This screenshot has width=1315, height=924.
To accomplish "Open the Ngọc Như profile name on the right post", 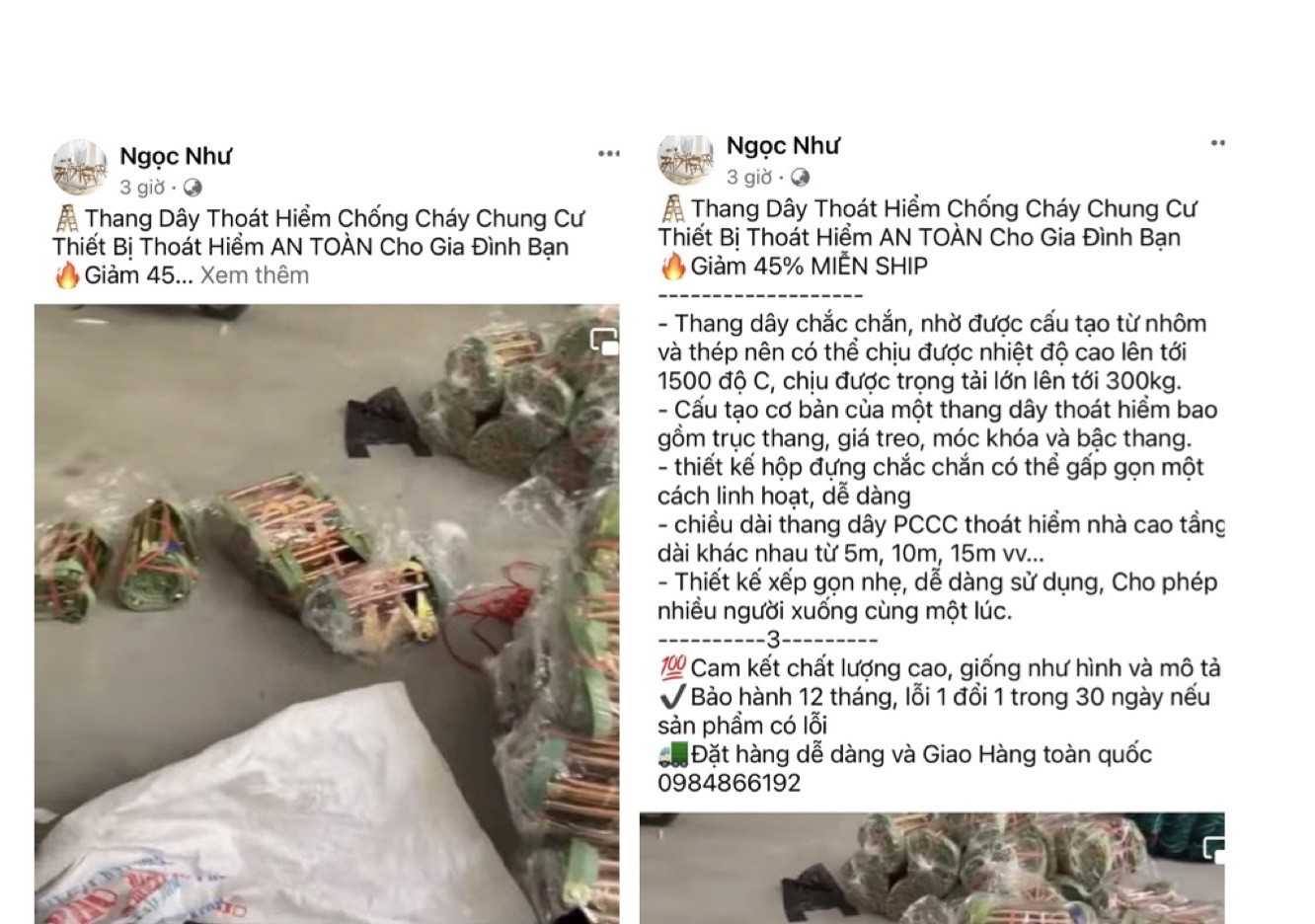I will [x=783, y=146].
